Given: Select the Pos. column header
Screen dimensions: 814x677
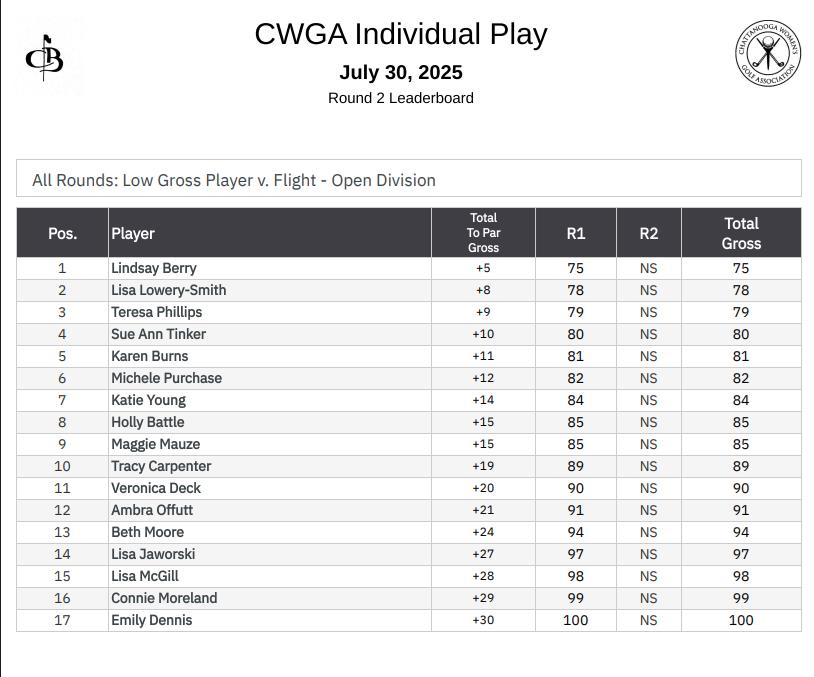Looking at the screenshot, I should tap(62, 233).
